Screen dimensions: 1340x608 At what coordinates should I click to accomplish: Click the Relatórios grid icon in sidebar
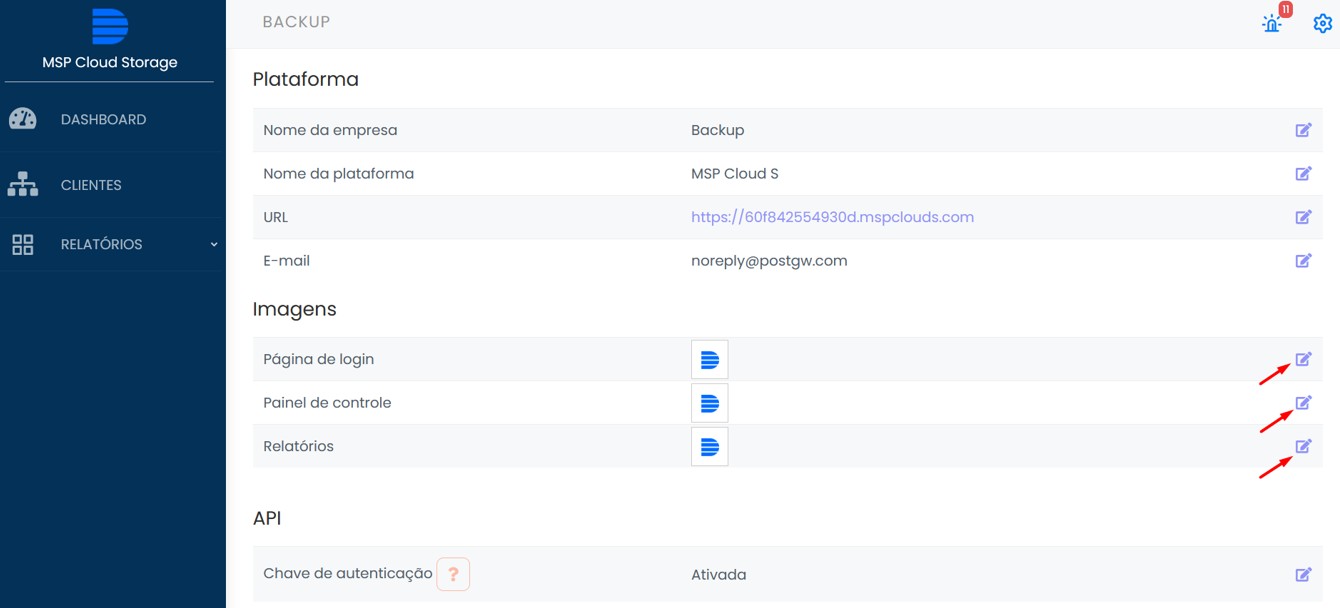click(x=23, y=244)
